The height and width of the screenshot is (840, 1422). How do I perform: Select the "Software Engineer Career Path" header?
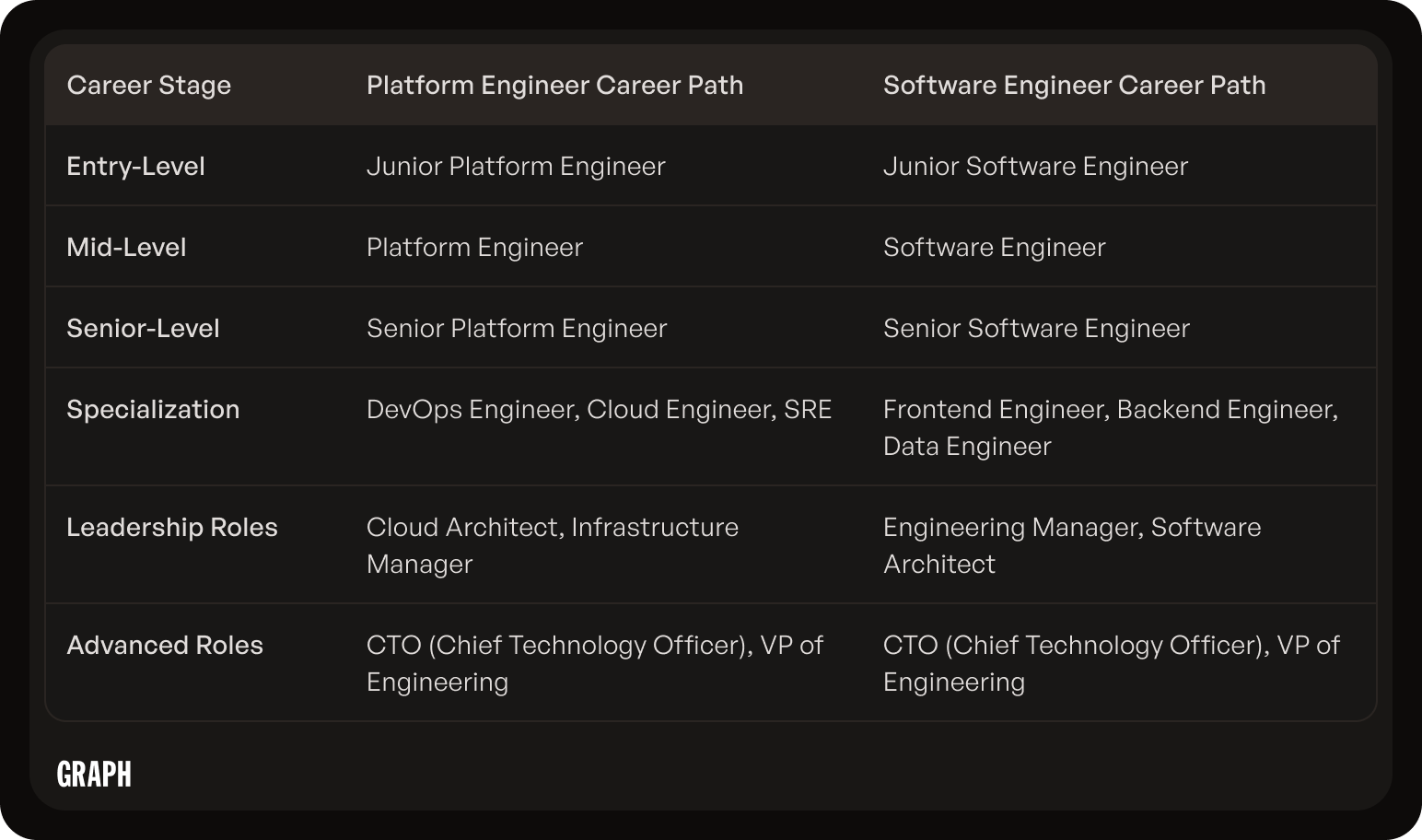[1074, 86]
